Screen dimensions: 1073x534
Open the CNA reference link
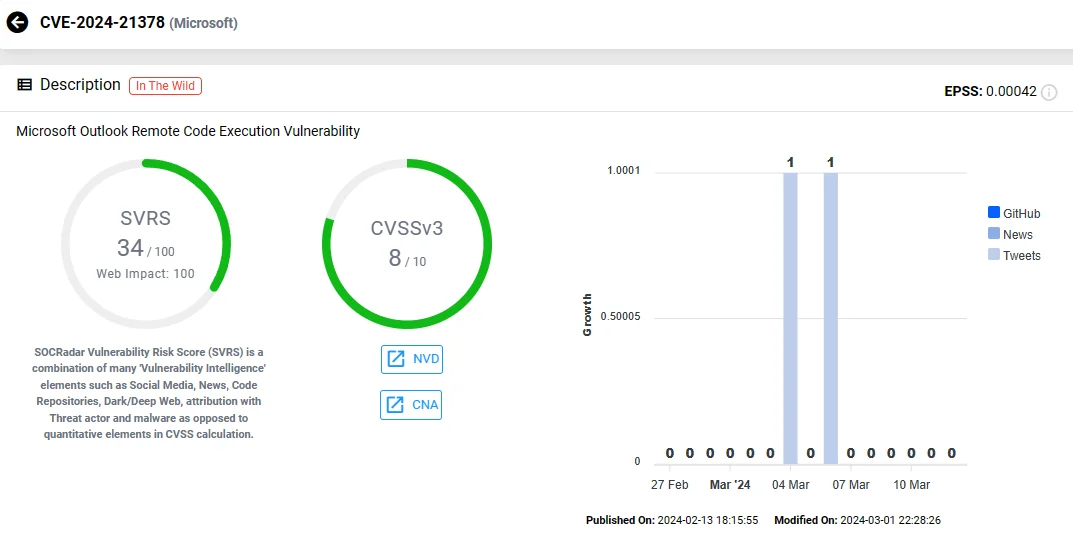point(411,405)
